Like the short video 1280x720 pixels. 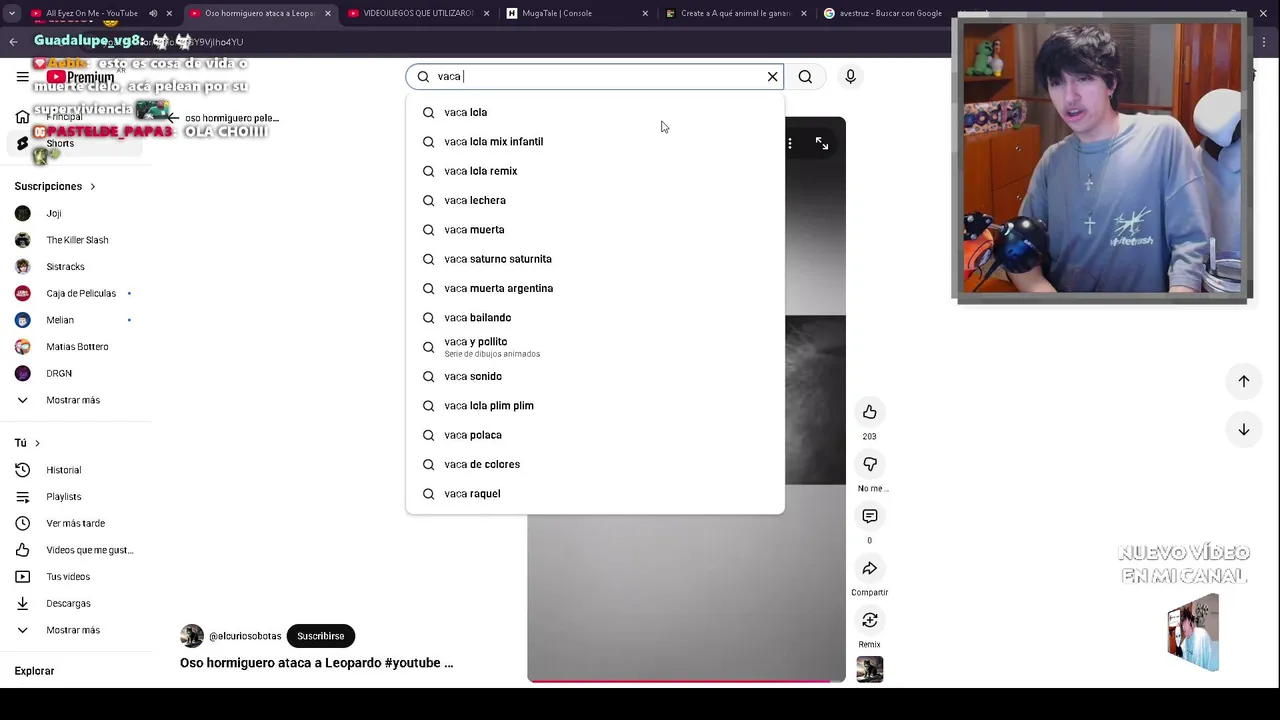pos(869,412)
